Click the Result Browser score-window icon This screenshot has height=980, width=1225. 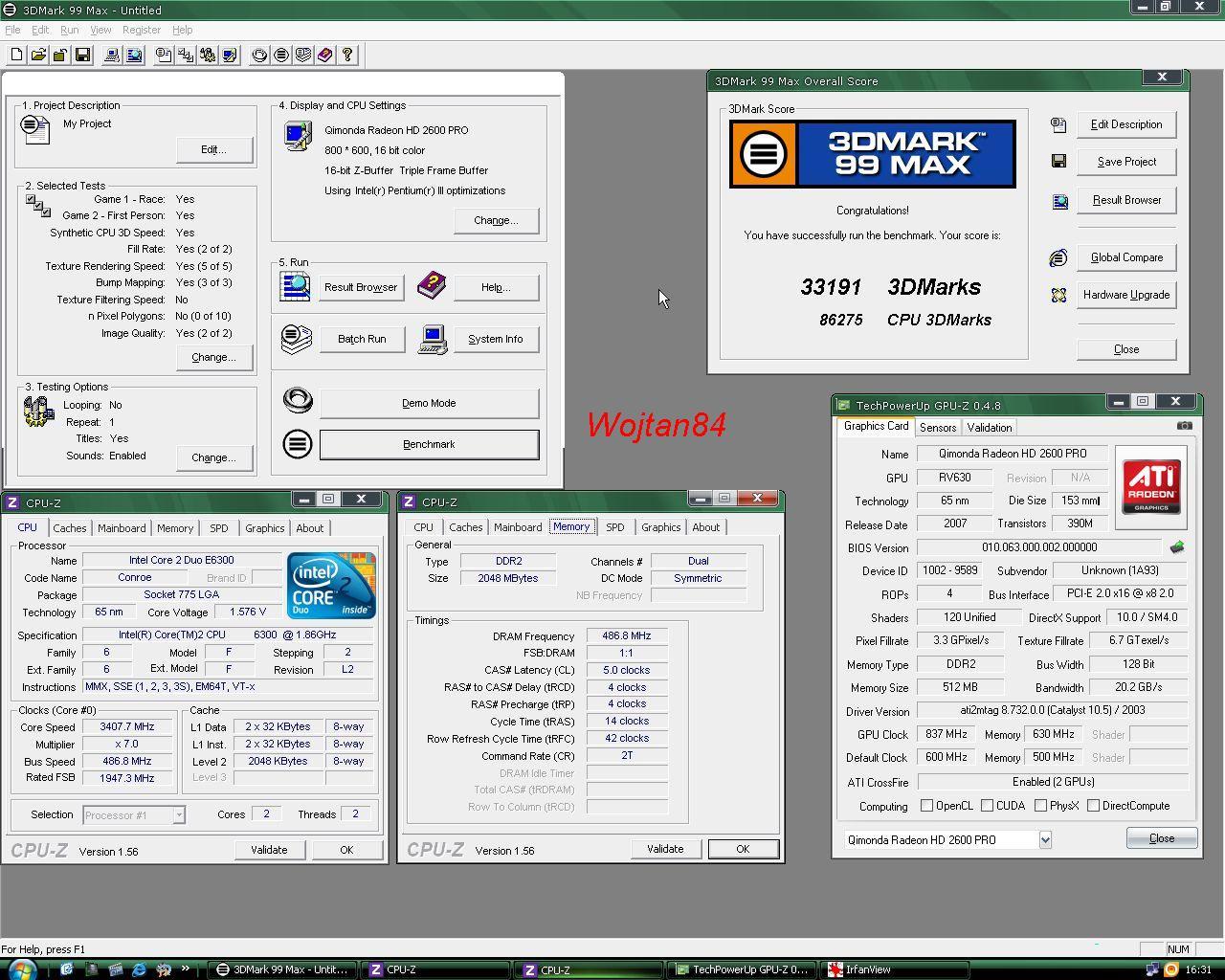click(1059, 201)
